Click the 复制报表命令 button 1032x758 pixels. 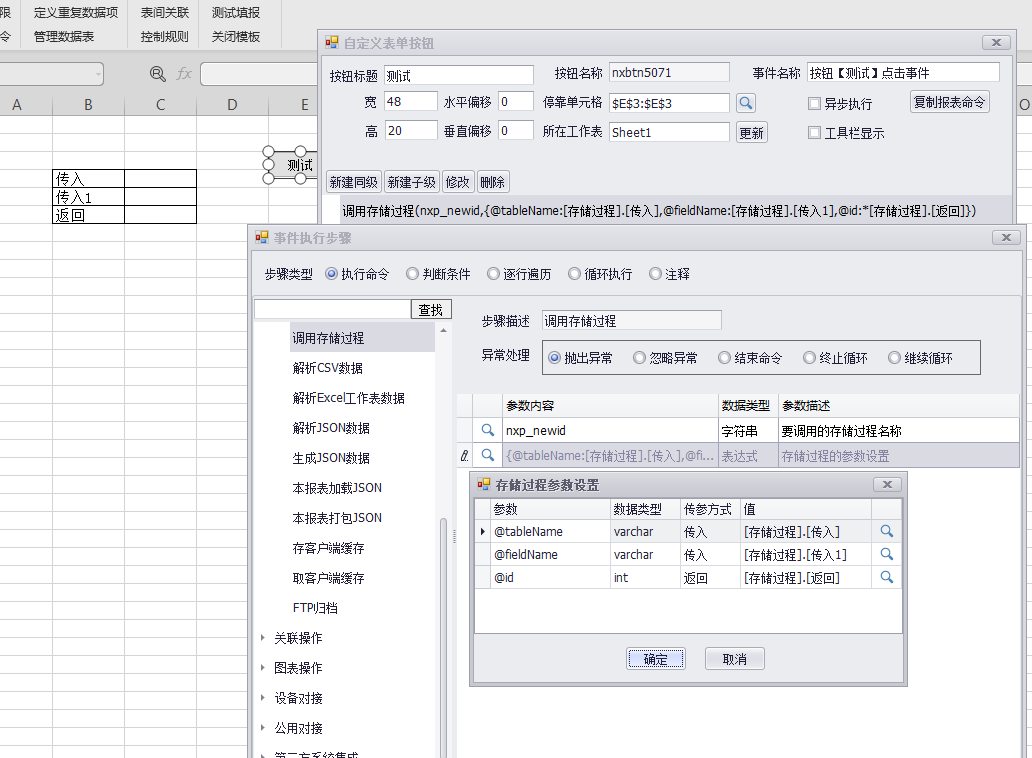(x=949, y=102)
